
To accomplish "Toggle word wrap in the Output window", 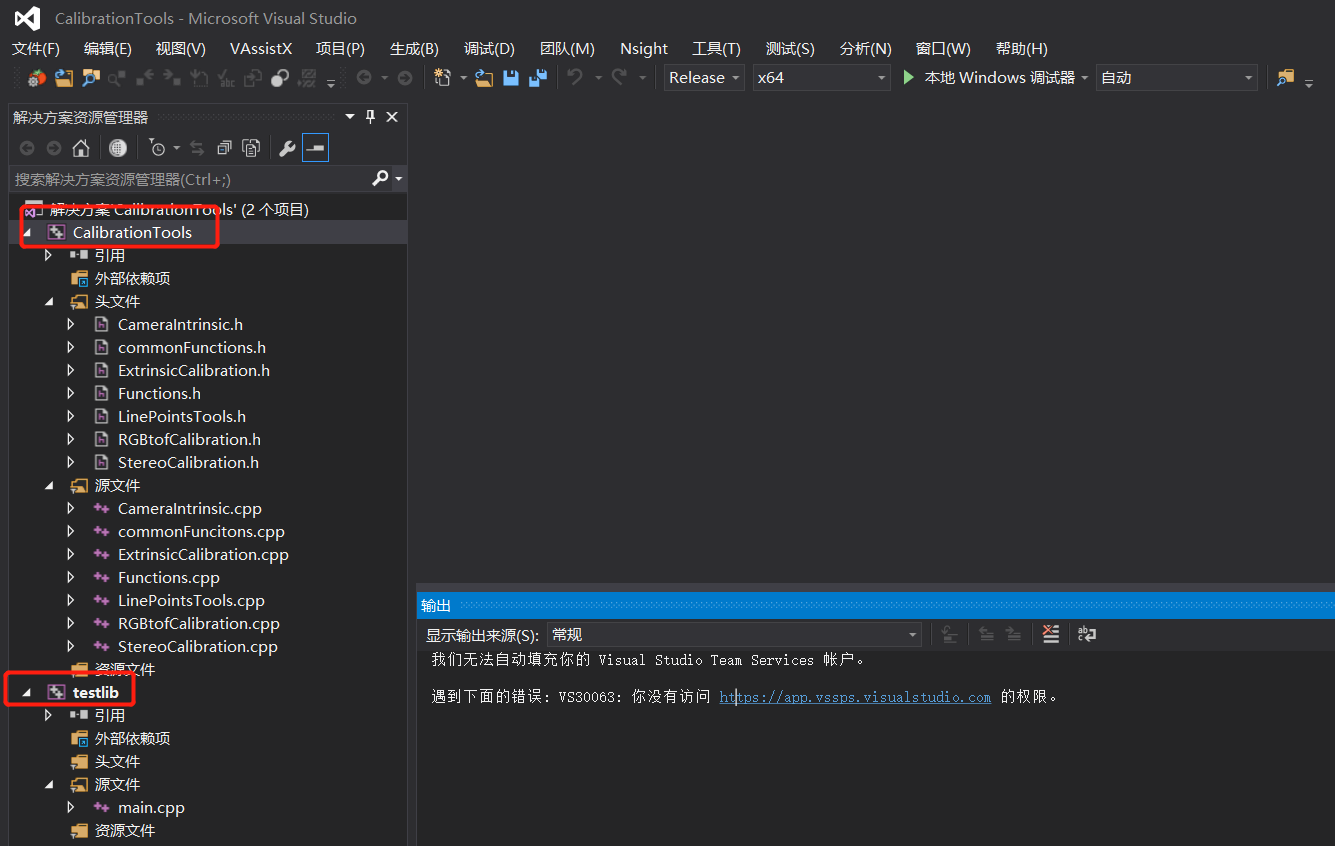I will tap(1087, 634).
